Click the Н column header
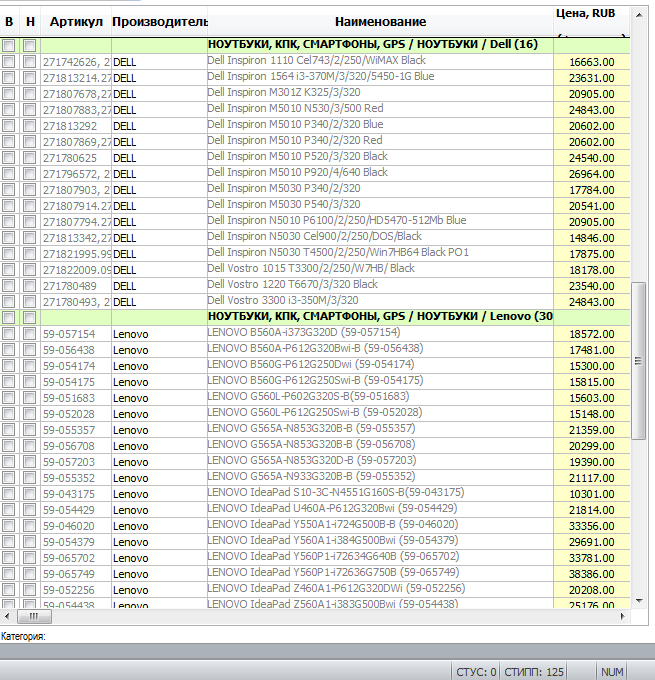Image resolution: width=655 pixels, height=680 pixels. pyautogui.click(x=30, y=22)
